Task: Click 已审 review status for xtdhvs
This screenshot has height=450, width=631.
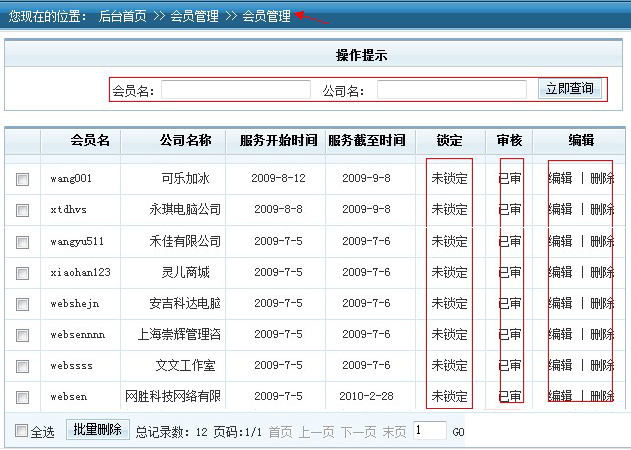Action: (x=510, y=209)
